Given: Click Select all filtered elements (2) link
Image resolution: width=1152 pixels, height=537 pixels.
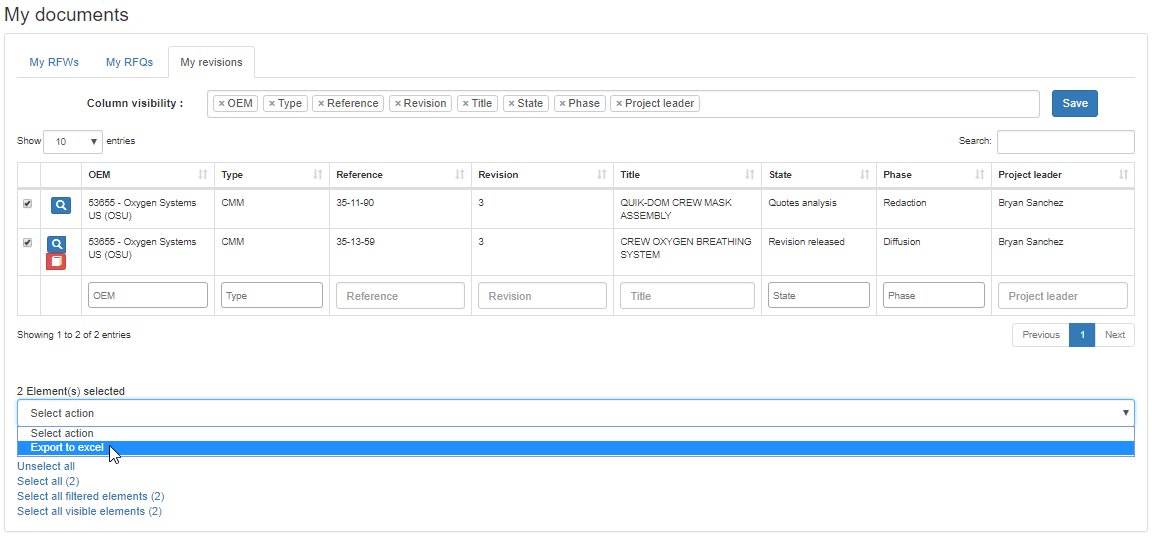Looking at the screenshot, I should (90, 496).
